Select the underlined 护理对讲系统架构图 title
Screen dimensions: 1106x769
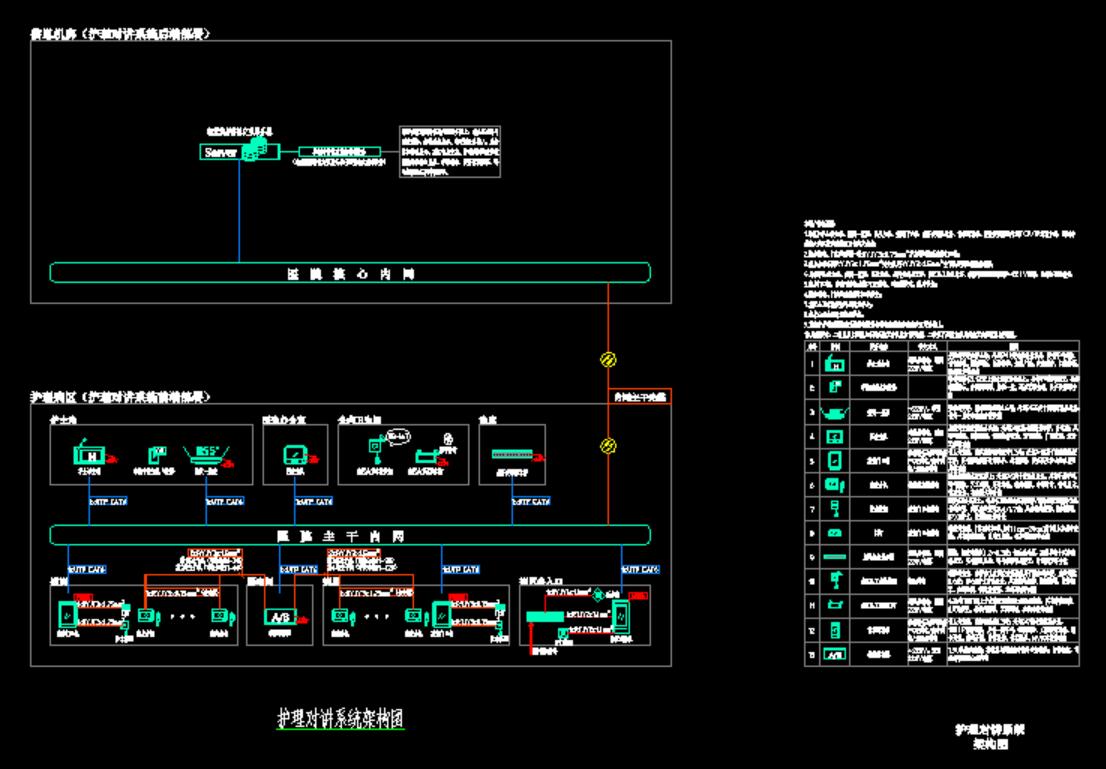(340, 719)
